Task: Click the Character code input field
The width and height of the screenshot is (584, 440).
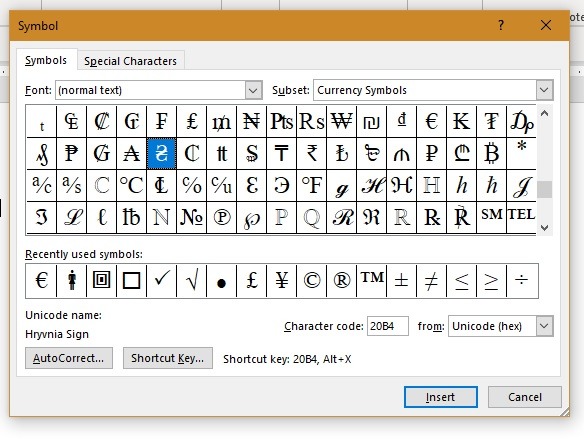Action: (x=387, y=326)
